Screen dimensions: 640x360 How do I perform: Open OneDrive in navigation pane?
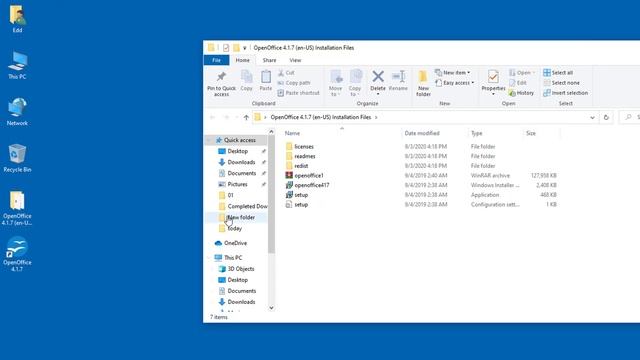click(235, 243)
